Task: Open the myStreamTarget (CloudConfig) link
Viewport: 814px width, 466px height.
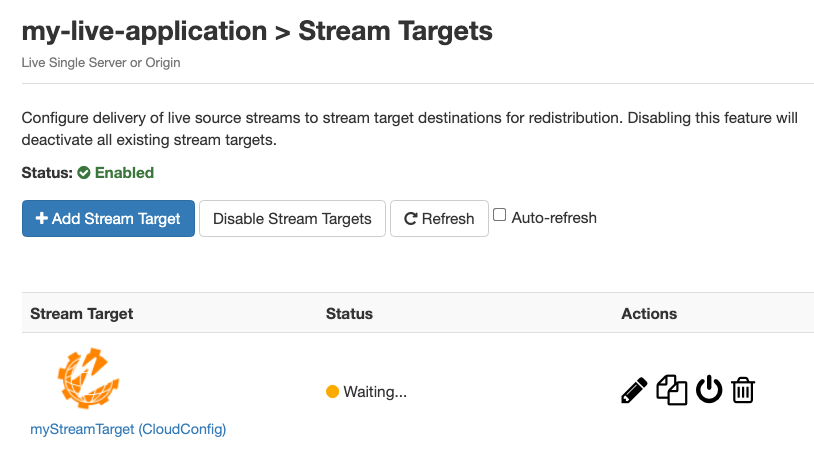Action: coord(128,430)
